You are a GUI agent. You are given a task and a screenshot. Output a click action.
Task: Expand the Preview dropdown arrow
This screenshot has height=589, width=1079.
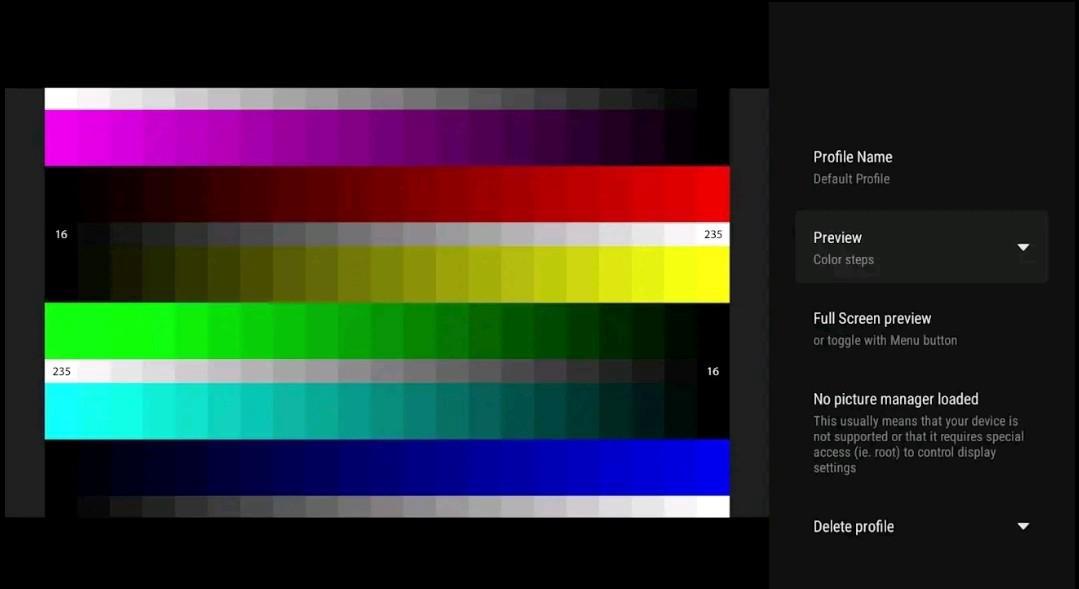tap(1023, 246)
